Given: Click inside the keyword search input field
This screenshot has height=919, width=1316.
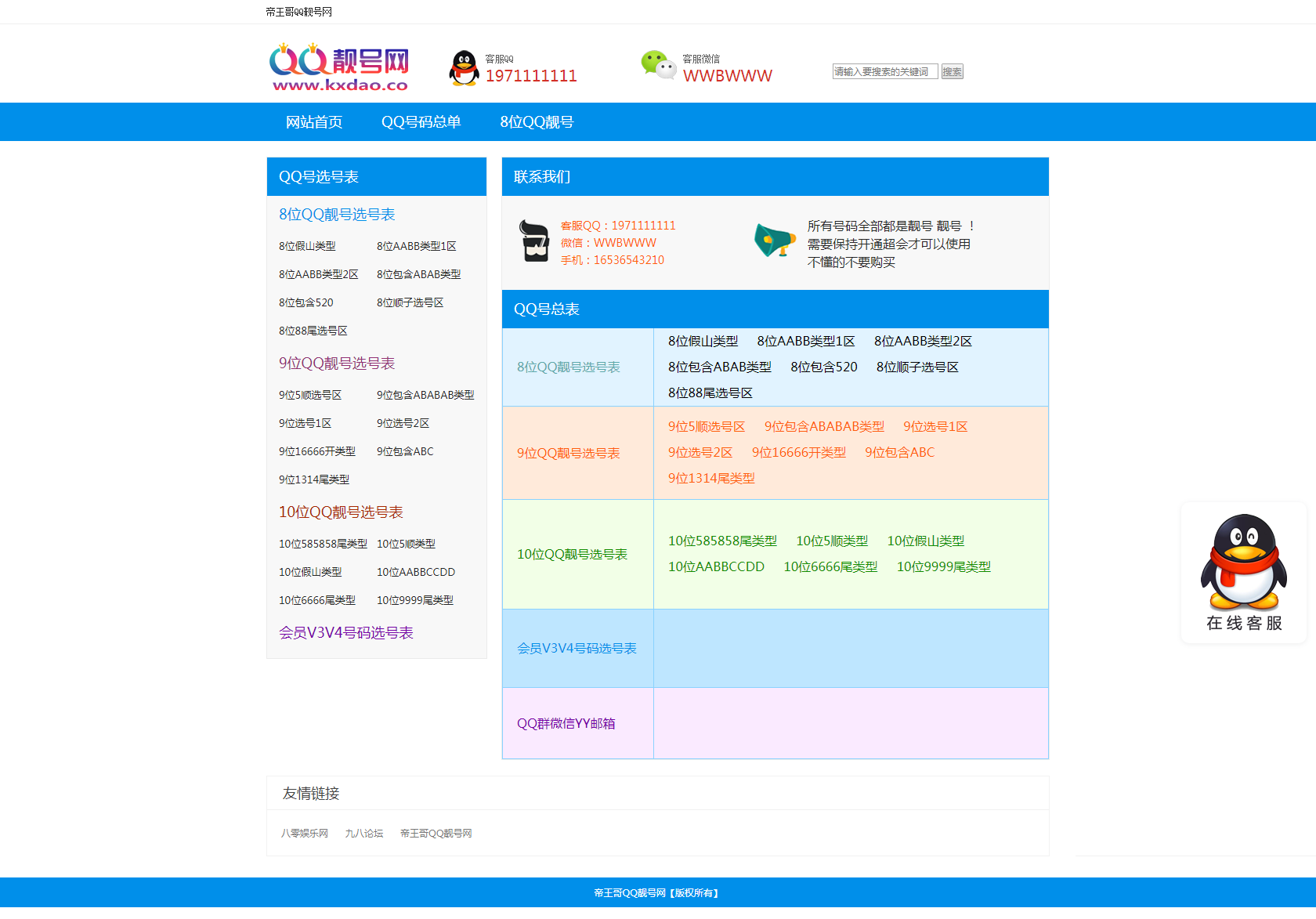Looking at the screenshot, I should [x=885, y=71].
